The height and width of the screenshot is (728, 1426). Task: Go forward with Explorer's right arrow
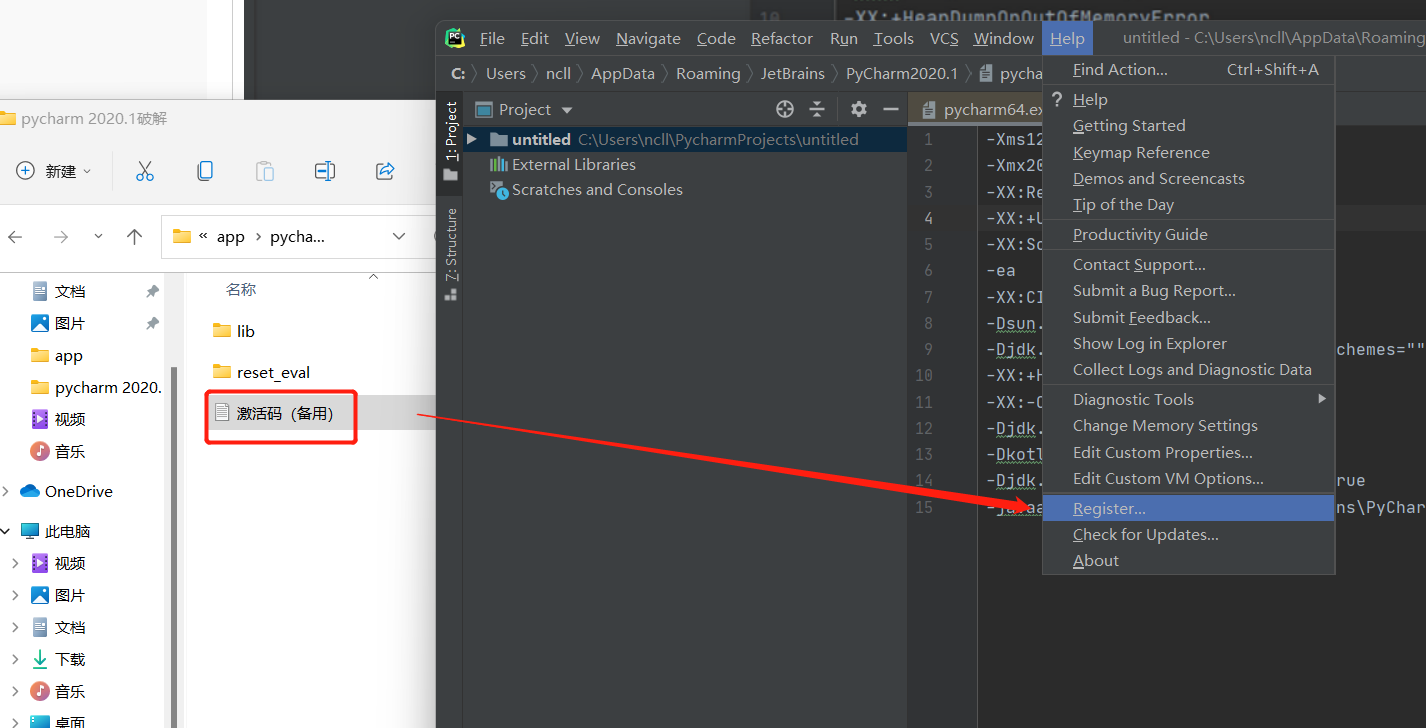click(x=61, y=237)
